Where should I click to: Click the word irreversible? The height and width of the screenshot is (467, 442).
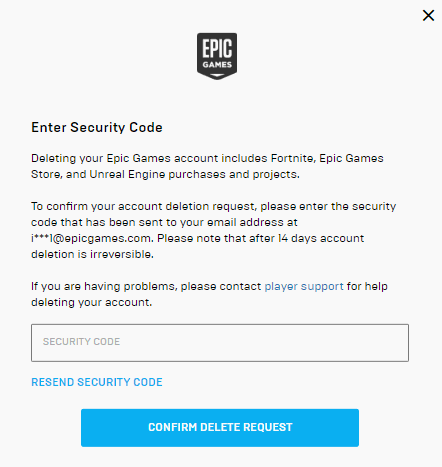122,254
